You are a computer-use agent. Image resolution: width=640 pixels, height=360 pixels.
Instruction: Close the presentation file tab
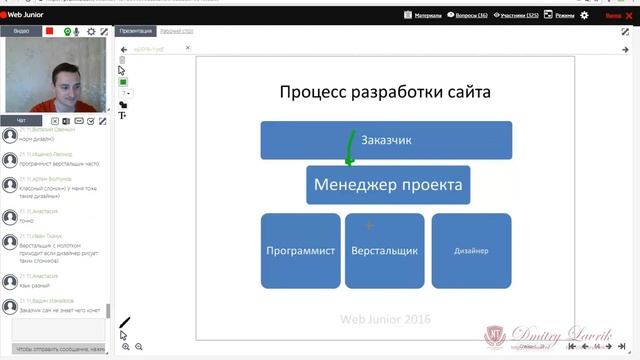[188, 48]
